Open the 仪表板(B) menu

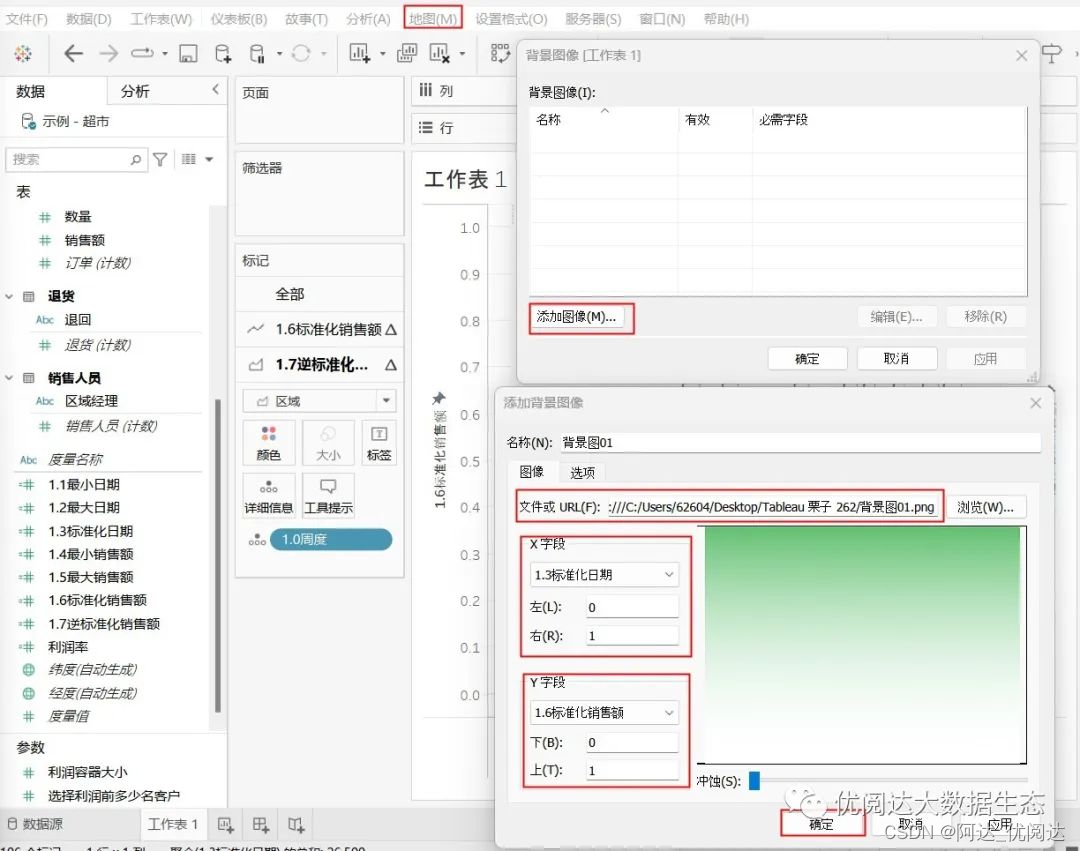238,19
